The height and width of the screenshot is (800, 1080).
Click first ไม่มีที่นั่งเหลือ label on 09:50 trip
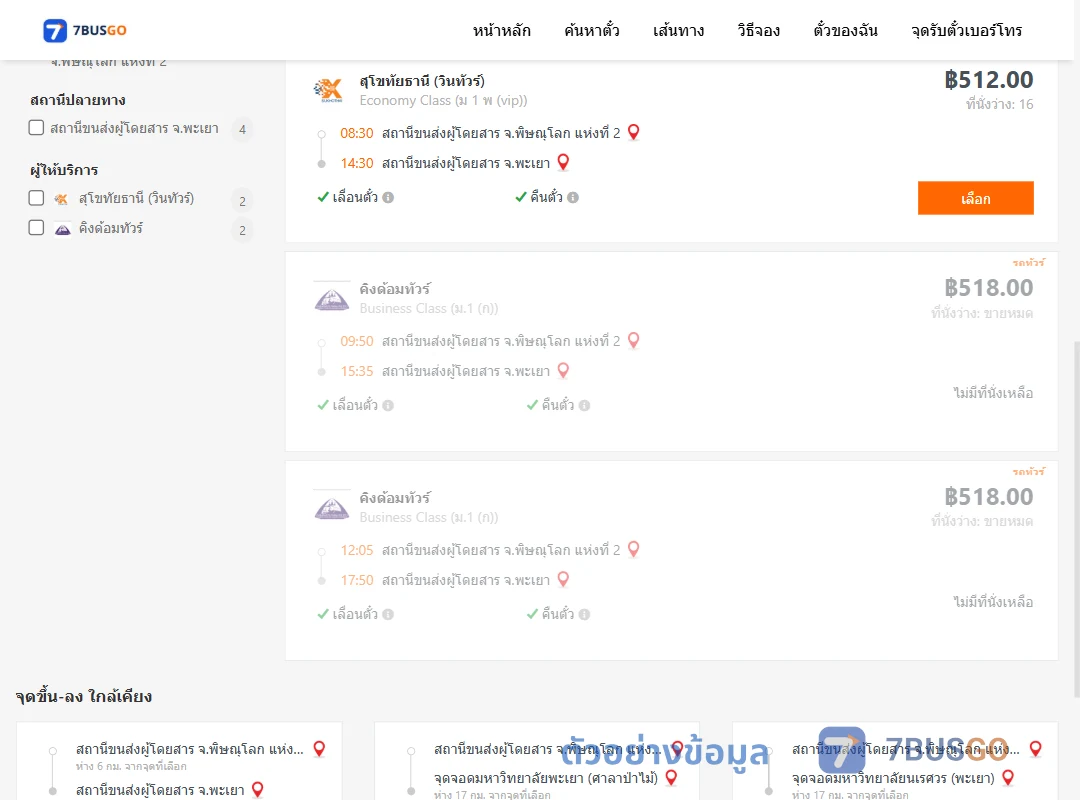click(x=993, y=393)
